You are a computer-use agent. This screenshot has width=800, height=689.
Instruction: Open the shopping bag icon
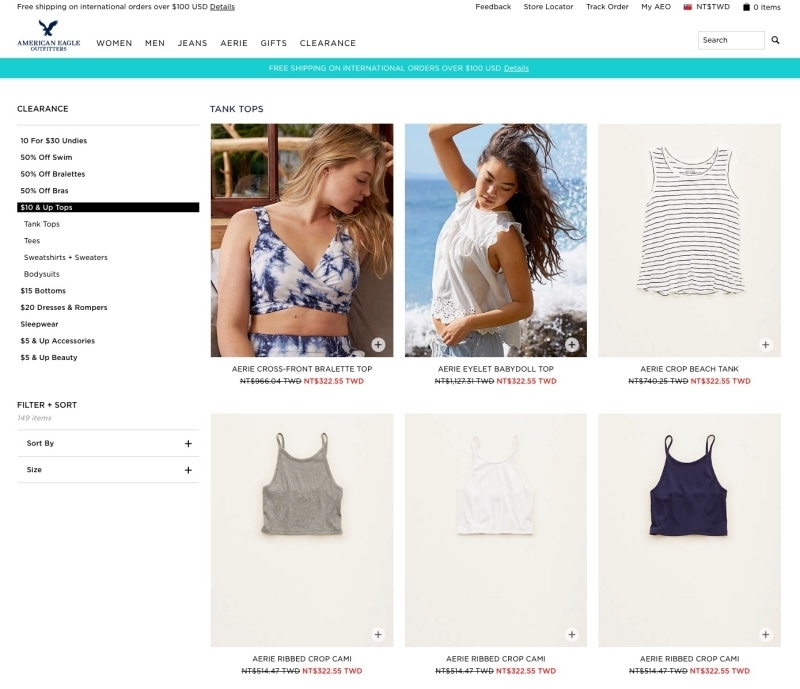point(746,7)
